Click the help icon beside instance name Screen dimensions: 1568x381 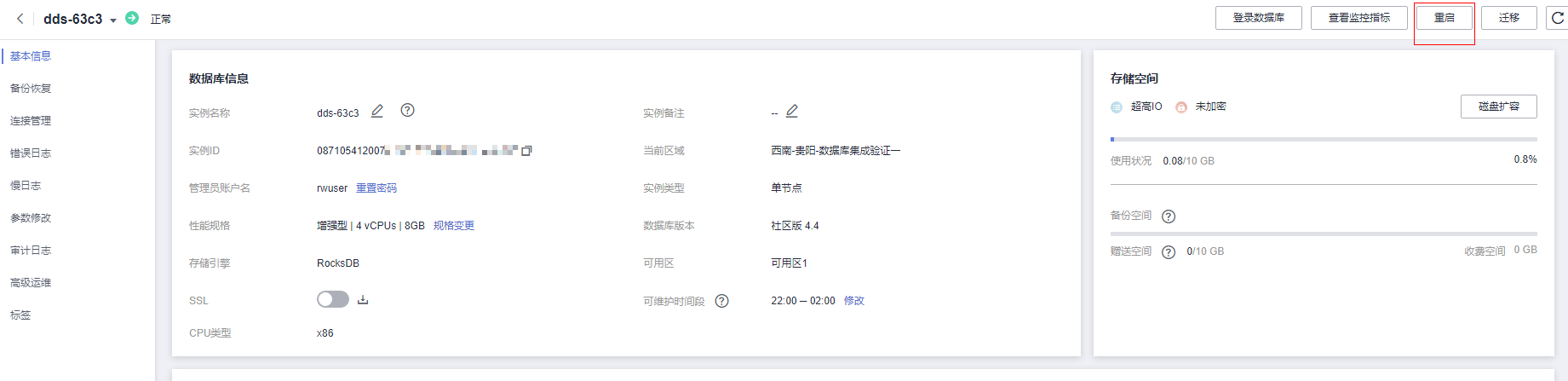coord(407,110)
